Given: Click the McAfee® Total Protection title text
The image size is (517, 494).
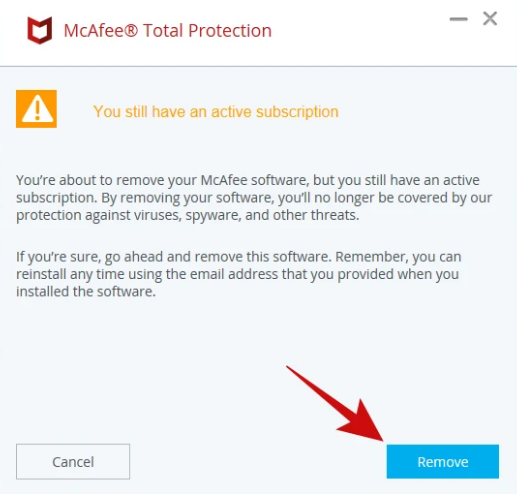Looking at the screenshot, I should 168,31.
